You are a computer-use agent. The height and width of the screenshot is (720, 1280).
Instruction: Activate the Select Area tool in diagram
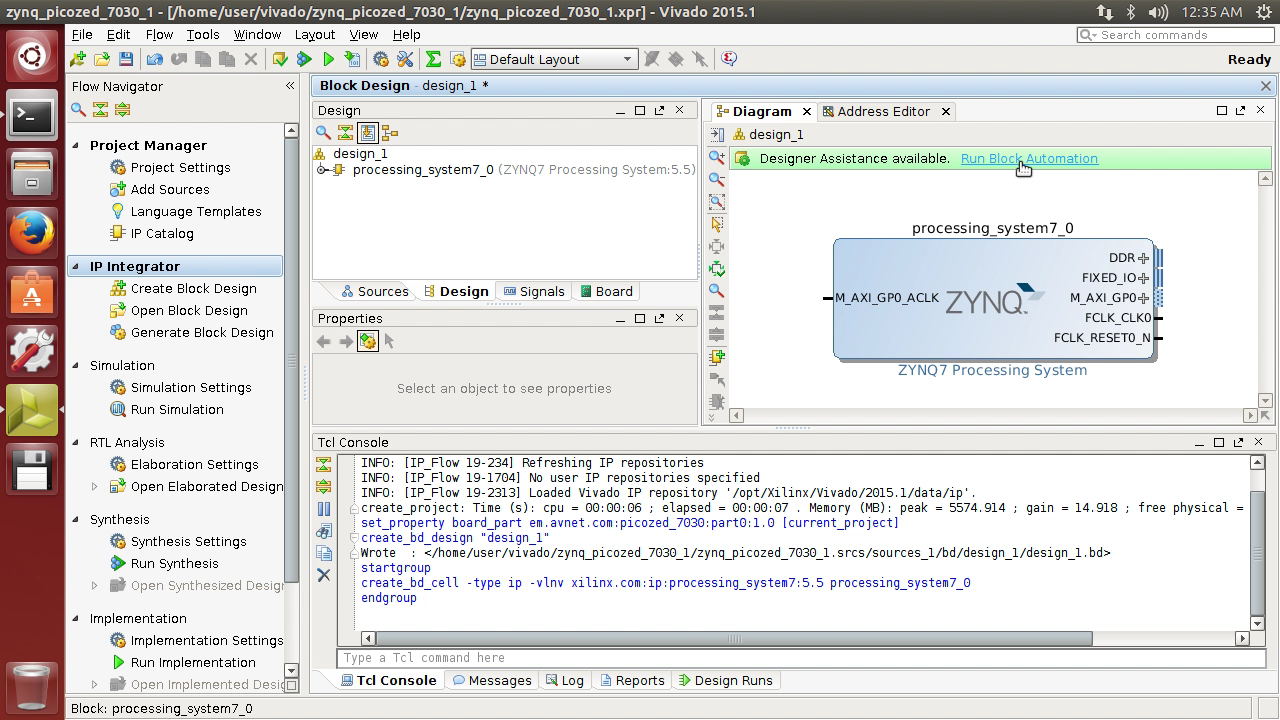coord(717,224)
